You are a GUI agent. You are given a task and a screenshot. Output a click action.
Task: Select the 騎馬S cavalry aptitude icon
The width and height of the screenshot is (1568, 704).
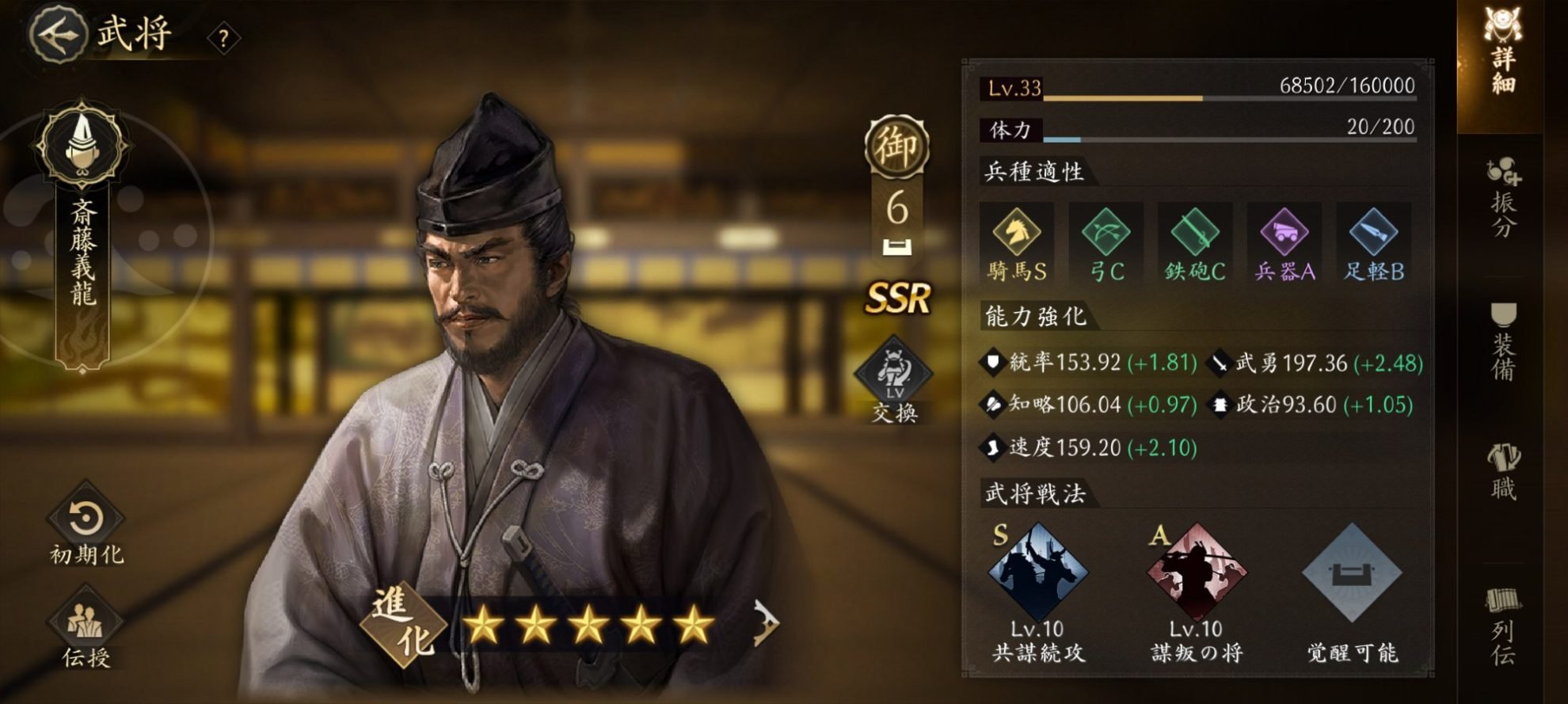point(1017,243)
